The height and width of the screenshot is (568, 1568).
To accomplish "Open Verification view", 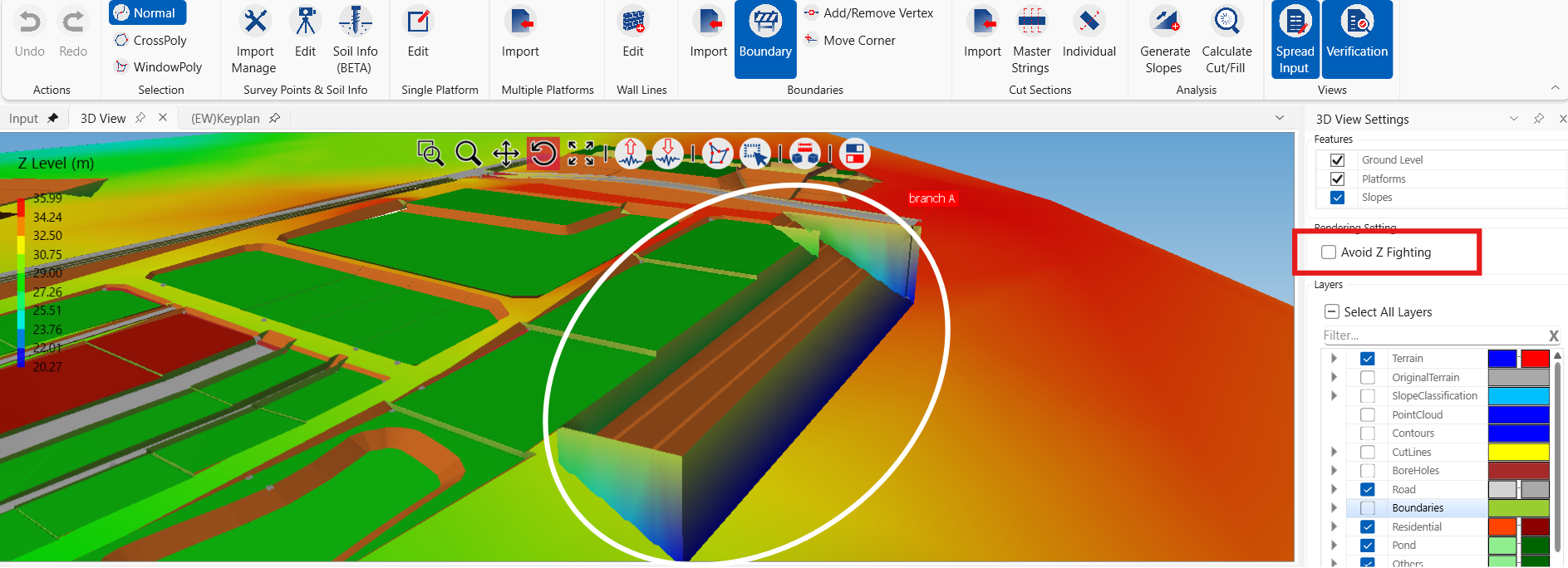I will click(1357, 39).
